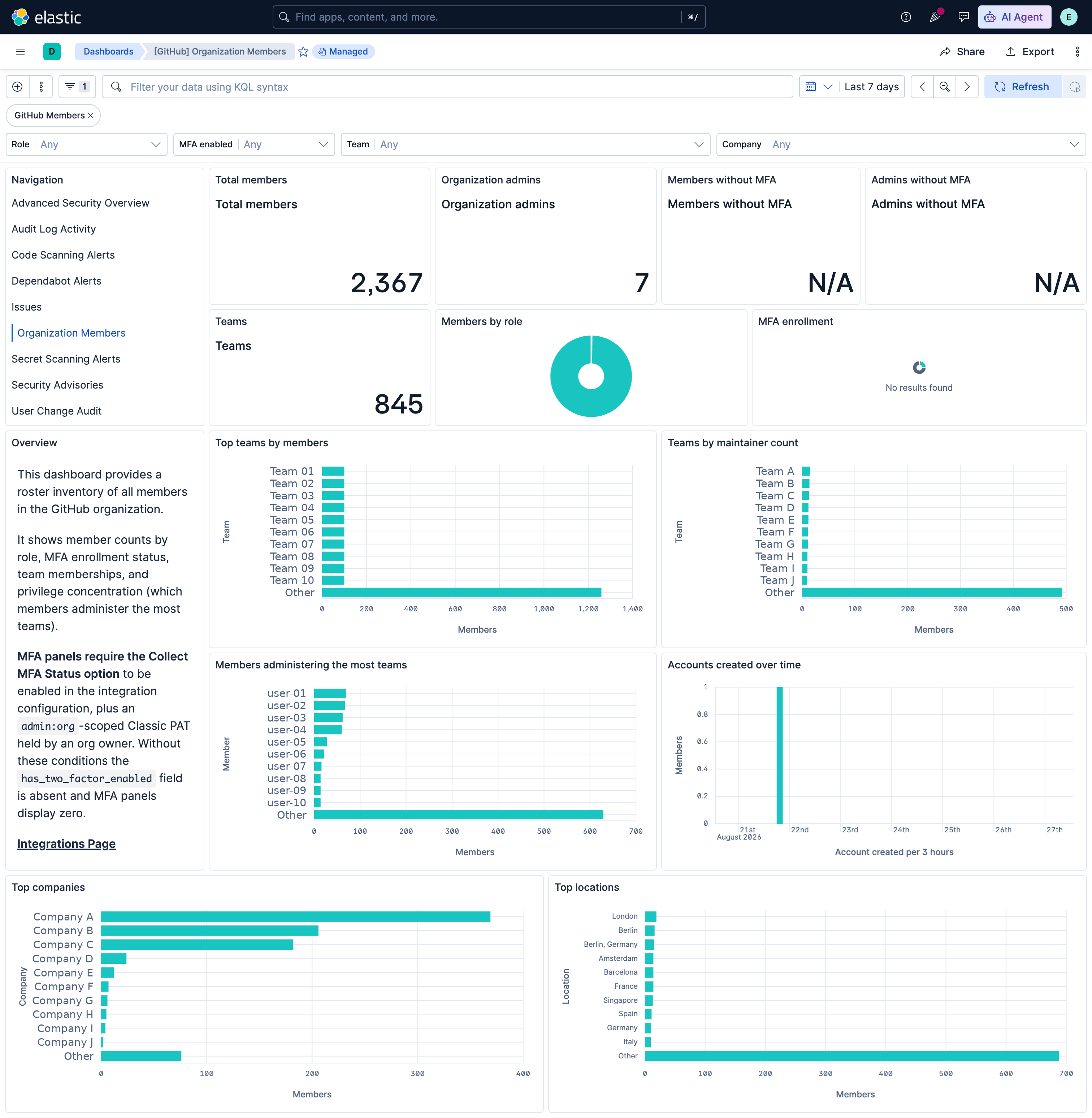Click the Last 7 days range
The width and height of the screenshot is (1092, 1118).
[x=871, y=87]
